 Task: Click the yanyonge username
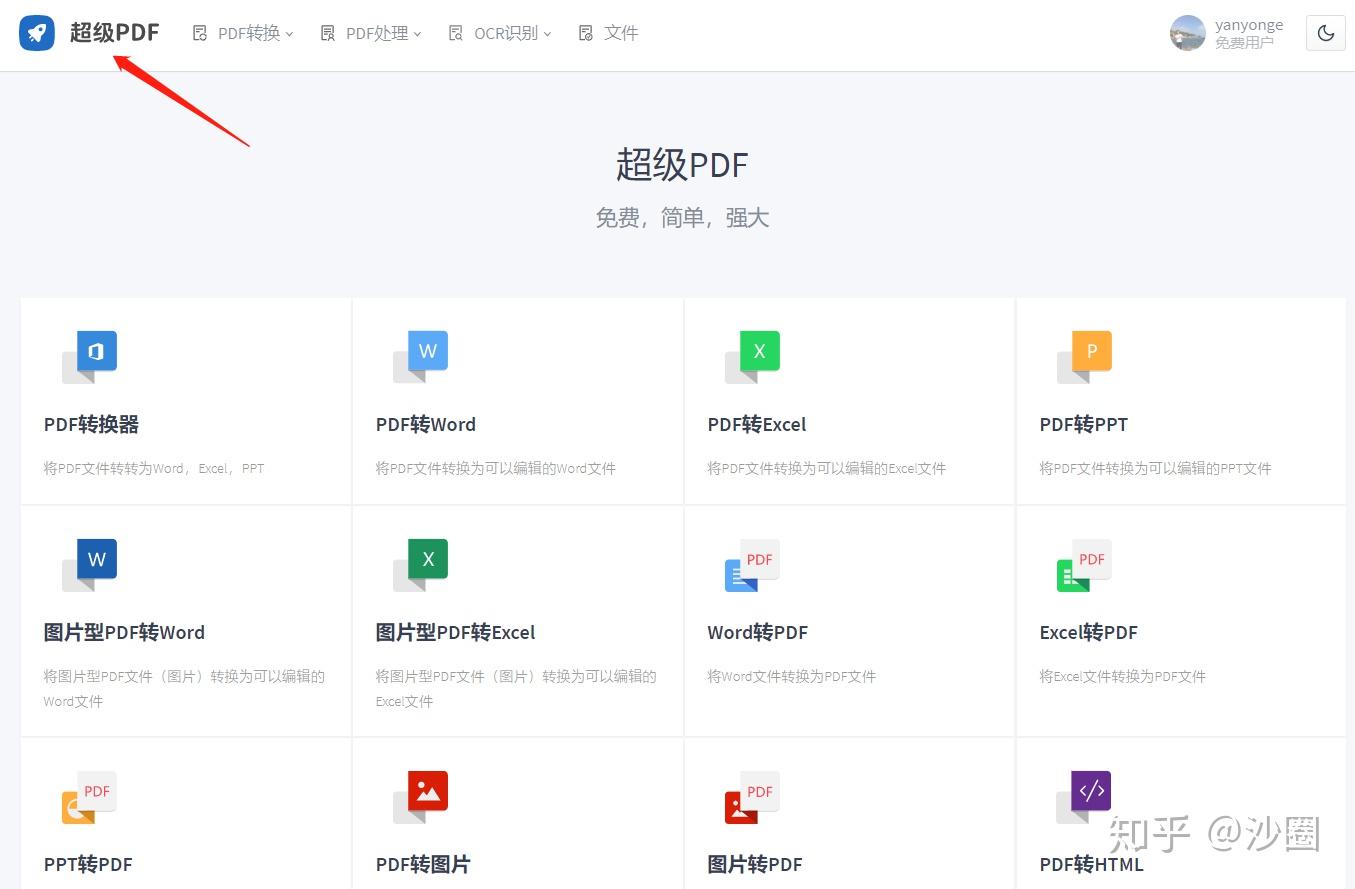1249,25
